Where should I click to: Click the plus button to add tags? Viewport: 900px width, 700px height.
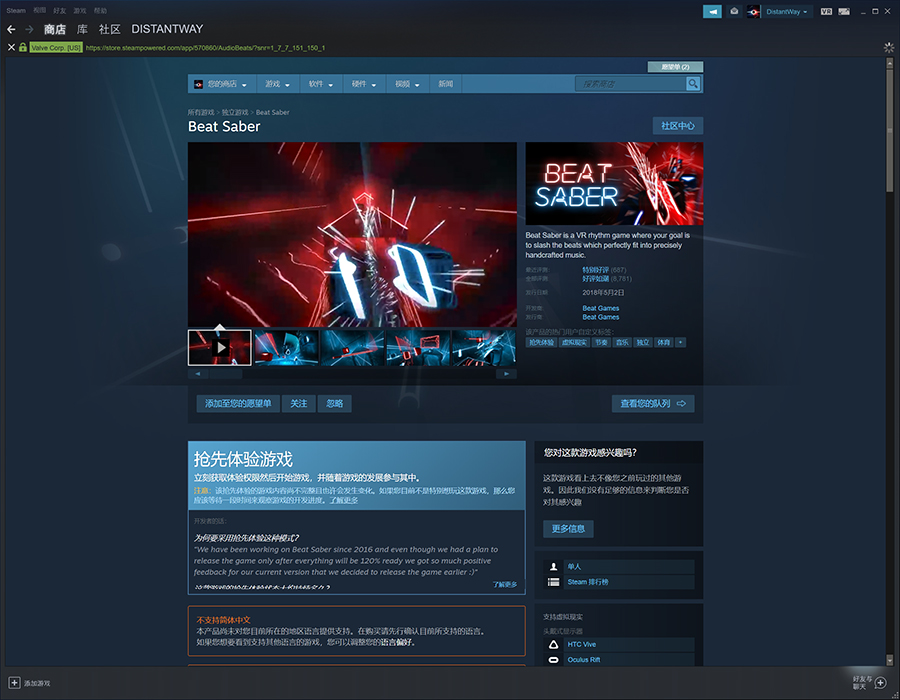point(681,342)
